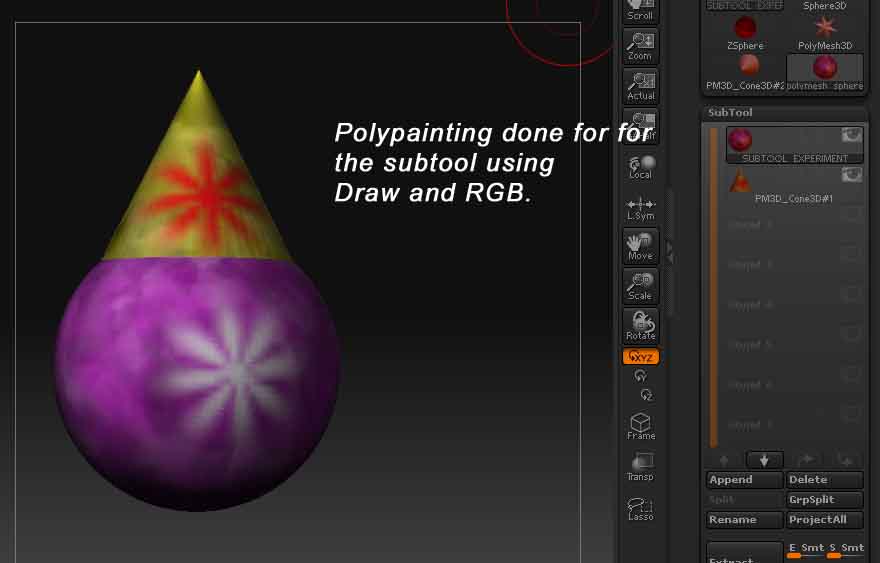This screenshot has width=880, height=563.
Task: Select the ZSphere tool thumbnail
Action: click(745, 33)
